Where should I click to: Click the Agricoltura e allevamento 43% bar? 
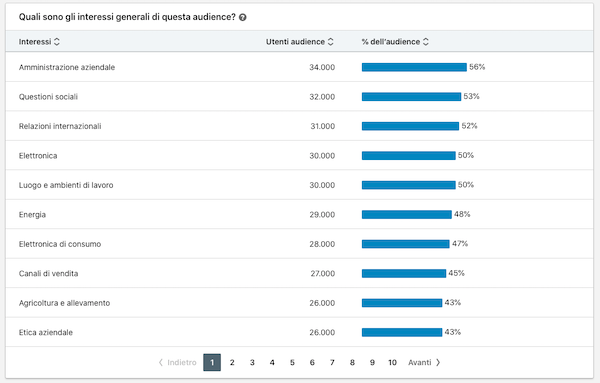[x=402, y=303]
